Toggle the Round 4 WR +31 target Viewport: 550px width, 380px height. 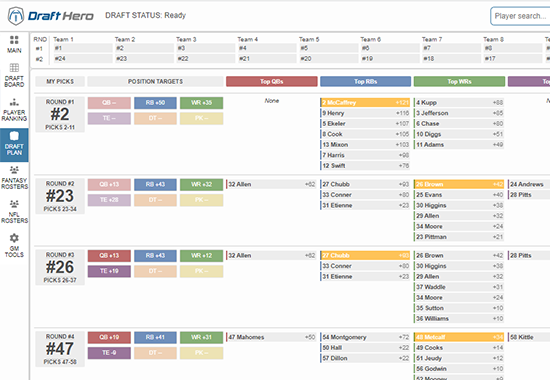tap(201, 338)
